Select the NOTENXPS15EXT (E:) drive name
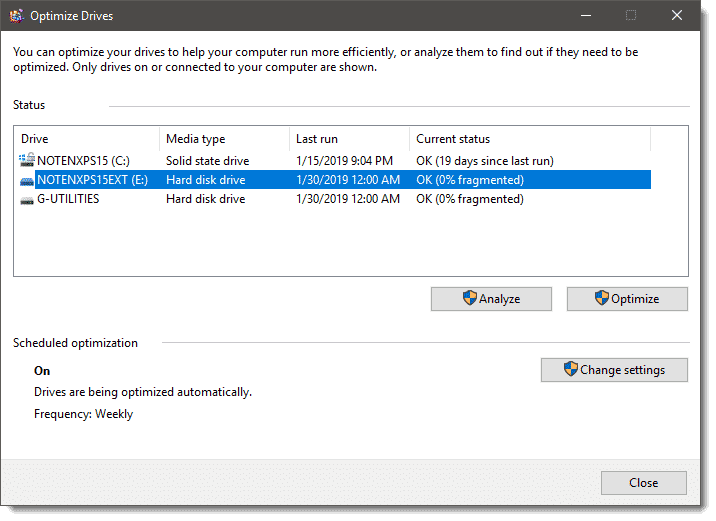Image resolution: width=716 pixels, height=521 pixels. 92,180
